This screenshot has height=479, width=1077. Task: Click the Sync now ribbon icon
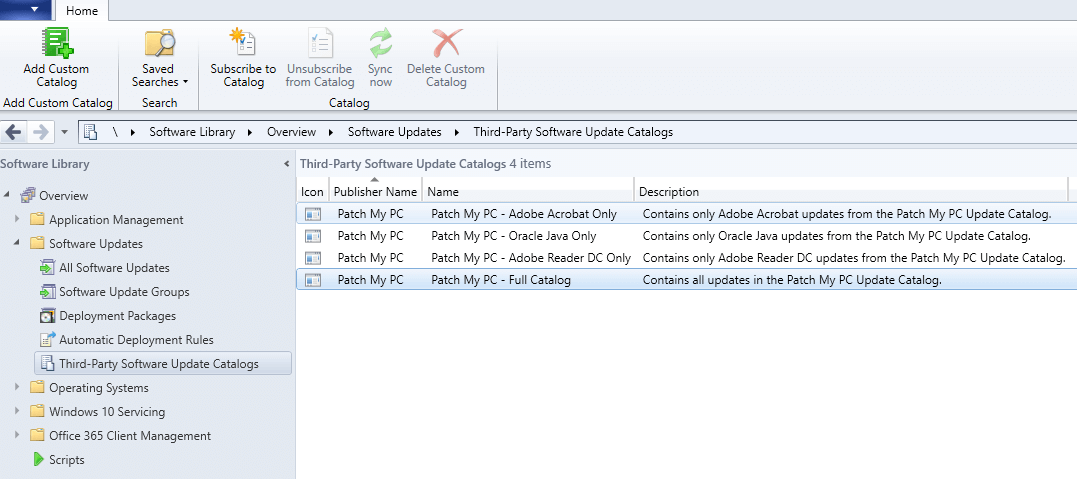(x=380, y=44)
